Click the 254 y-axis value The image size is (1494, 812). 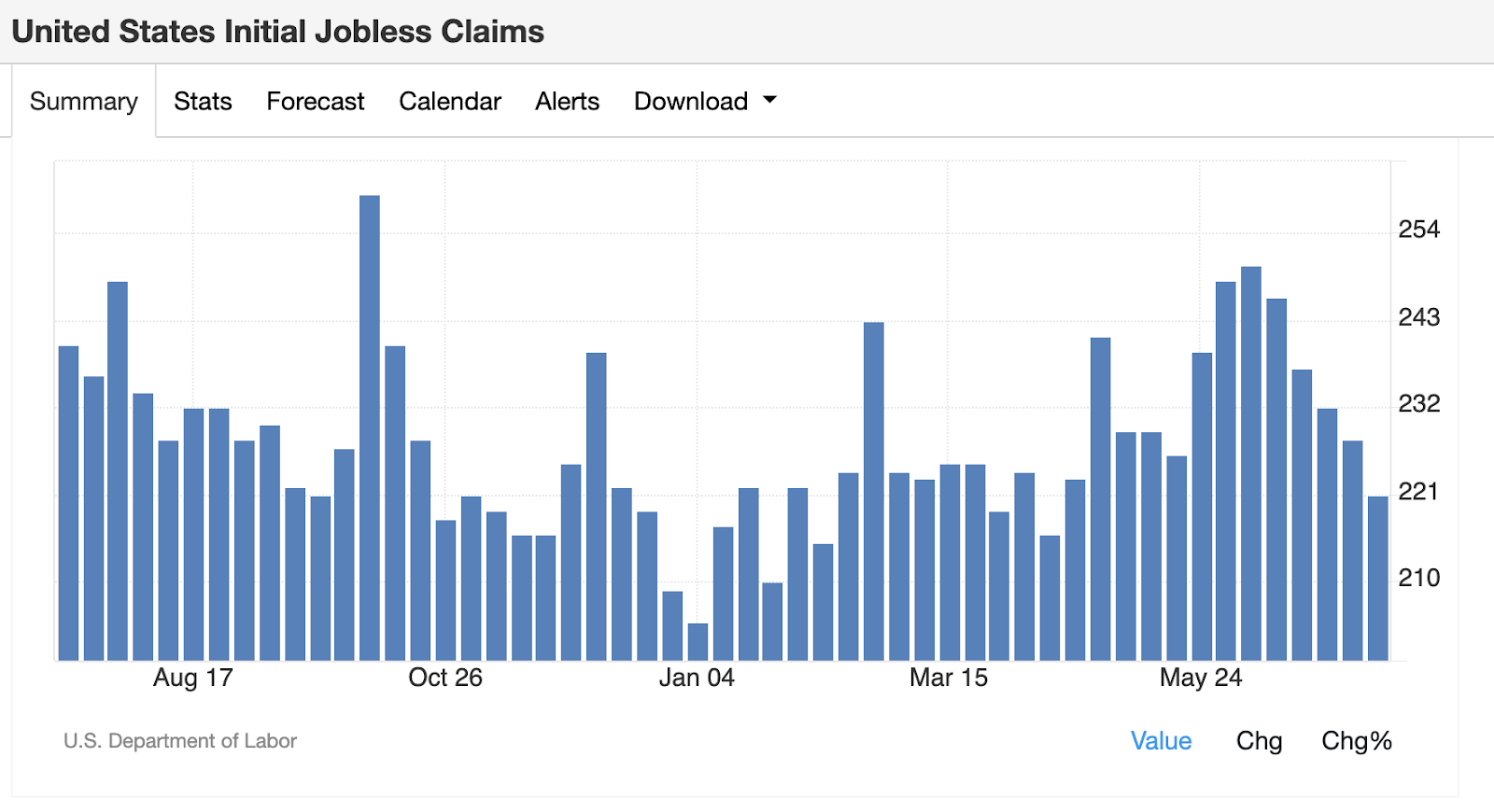pyautogui.click(x=1418, y=230)
